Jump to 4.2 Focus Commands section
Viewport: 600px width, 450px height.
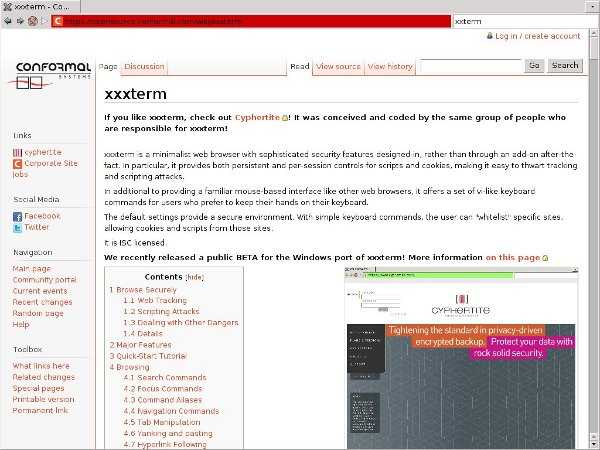pos(163,389)
